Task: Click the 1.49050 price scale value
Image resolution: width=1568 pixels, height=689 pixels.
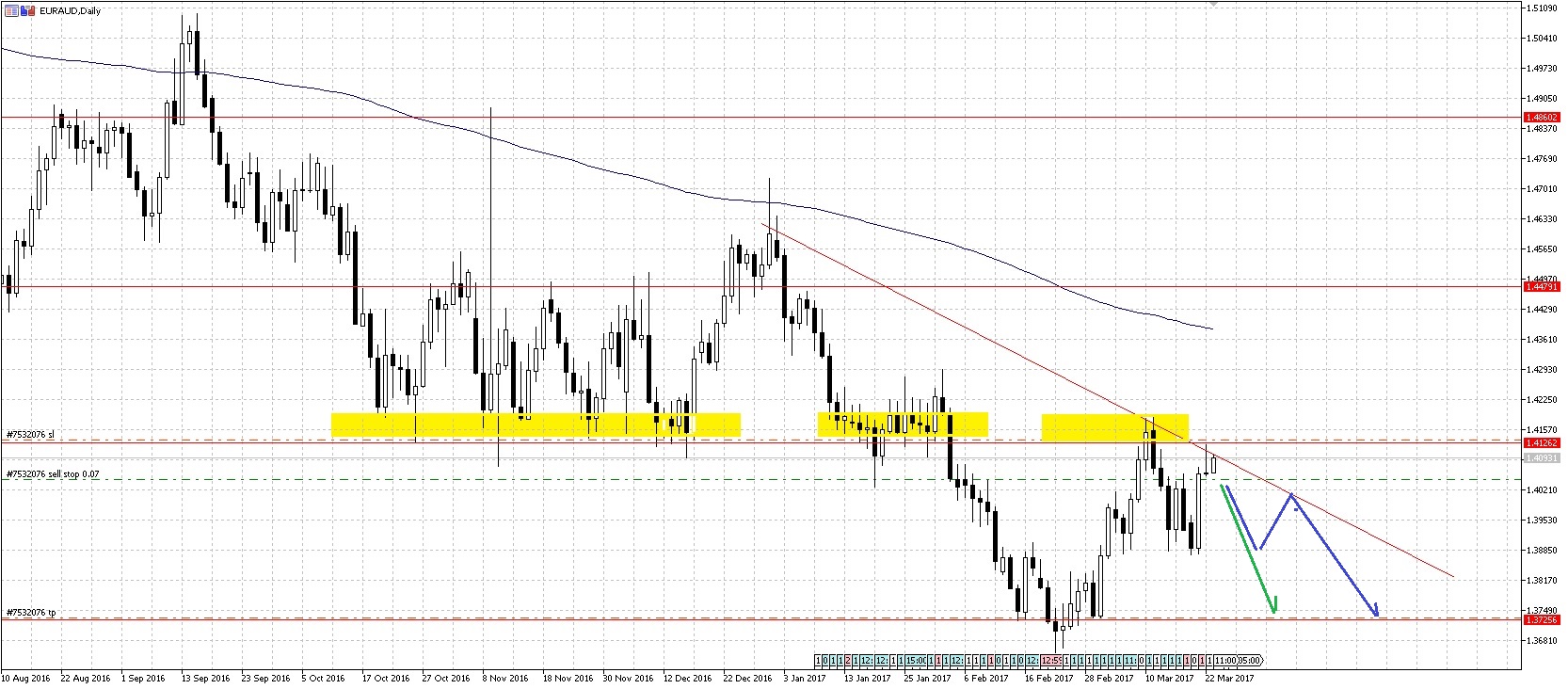Action: point(1541,98)
